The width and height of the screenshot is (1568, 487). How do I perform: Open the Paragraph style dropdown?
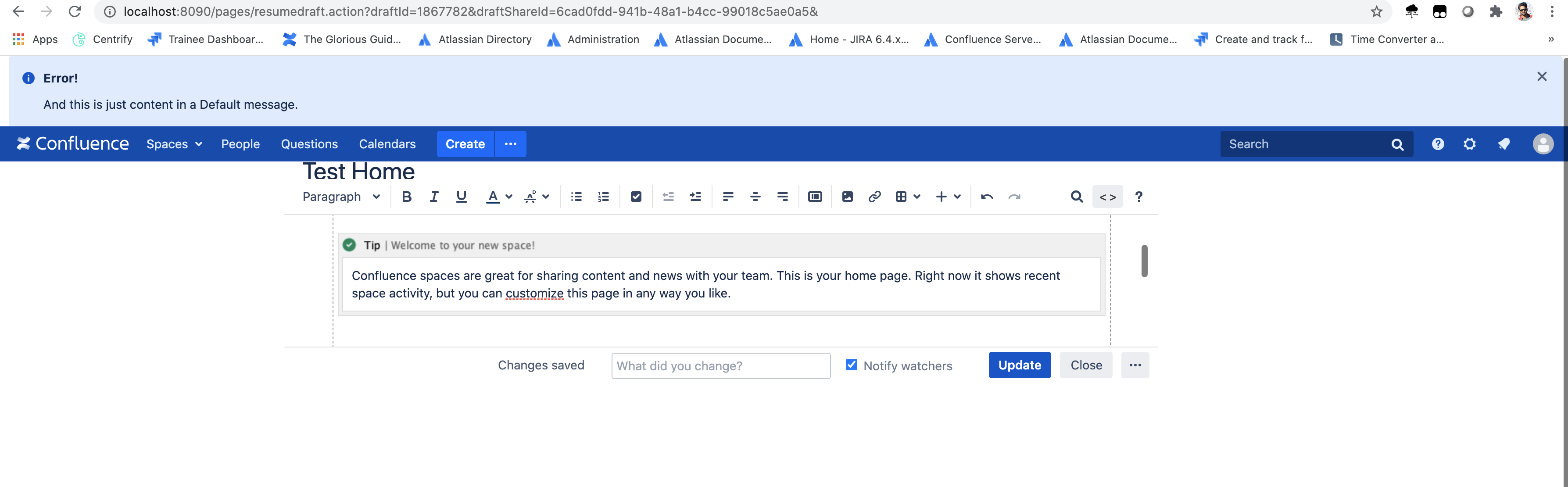(341, 197)
